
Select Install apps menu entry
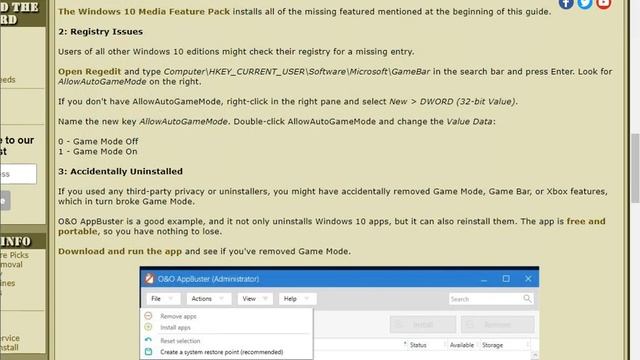tap(176, 327)
